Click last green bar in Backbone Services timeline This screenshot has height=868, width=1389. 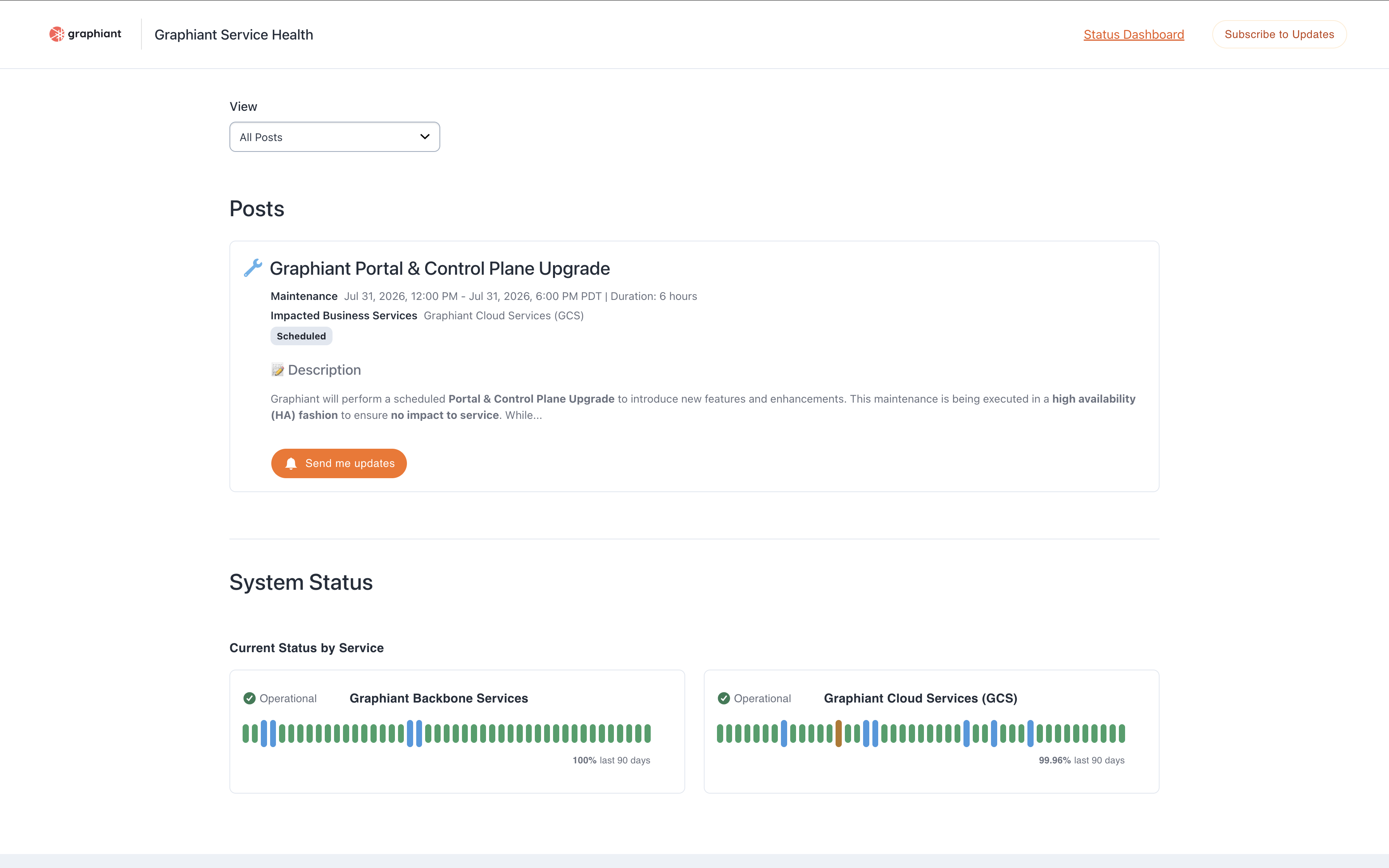point(648,733)
